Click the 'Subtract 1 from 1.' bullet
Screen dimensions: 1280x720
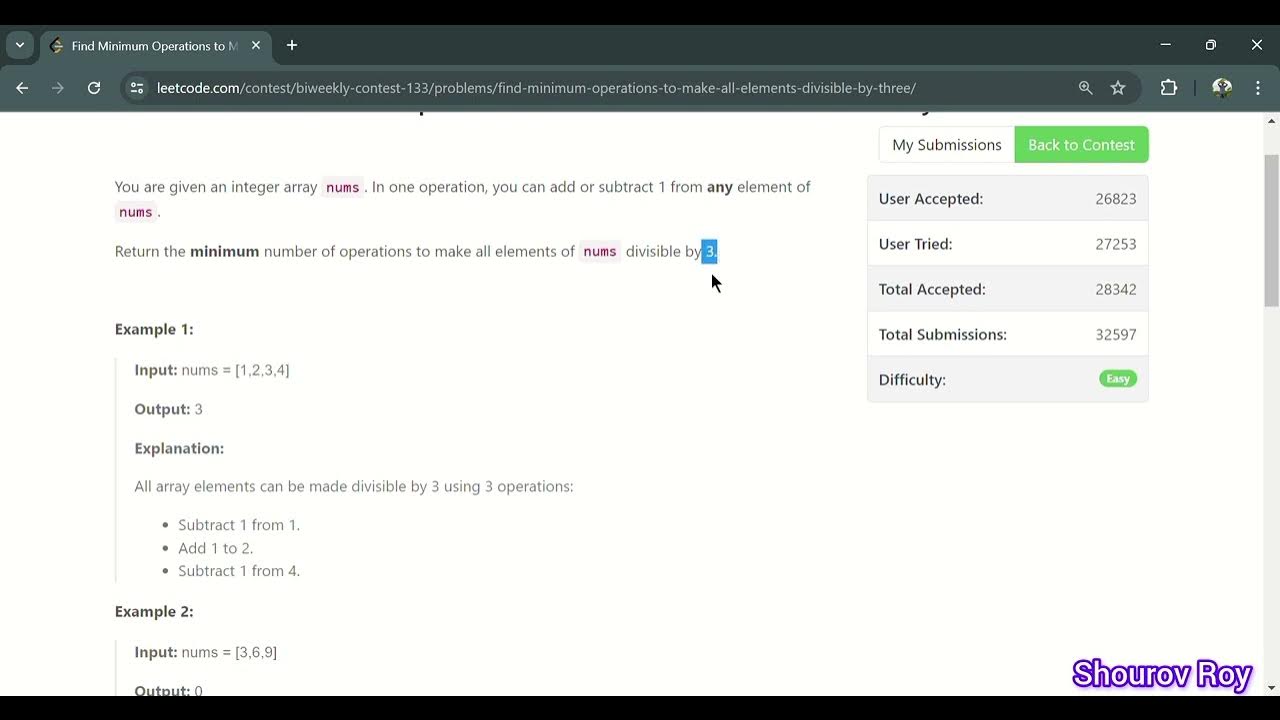coord(239,525)
